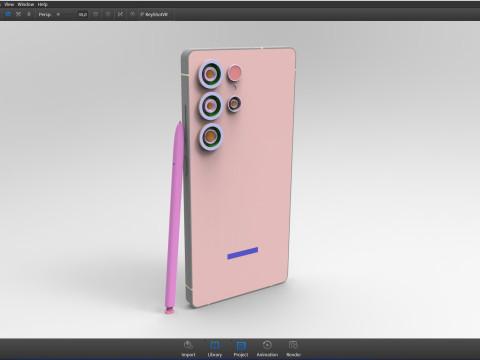Select the dolly camera tool icon
The height and width of the screenshot is (360, 480).
pos(29,14)
